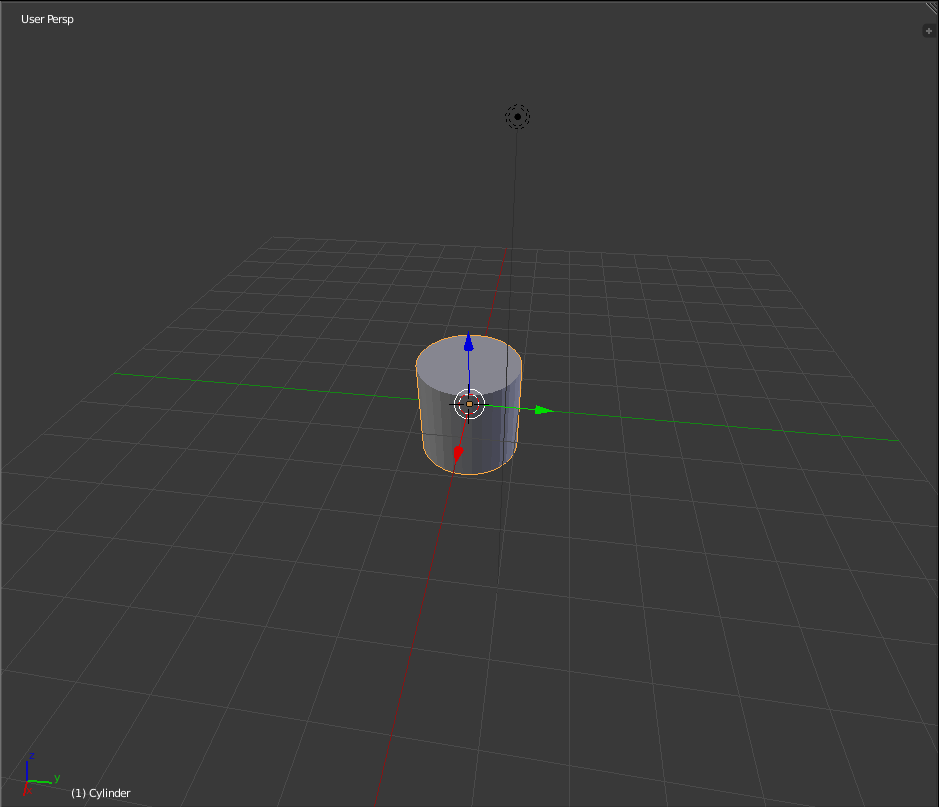Viewport: 939px width, 807px height.
Task: Click the y label on the axis gizmo
Action: pos(57,777)
